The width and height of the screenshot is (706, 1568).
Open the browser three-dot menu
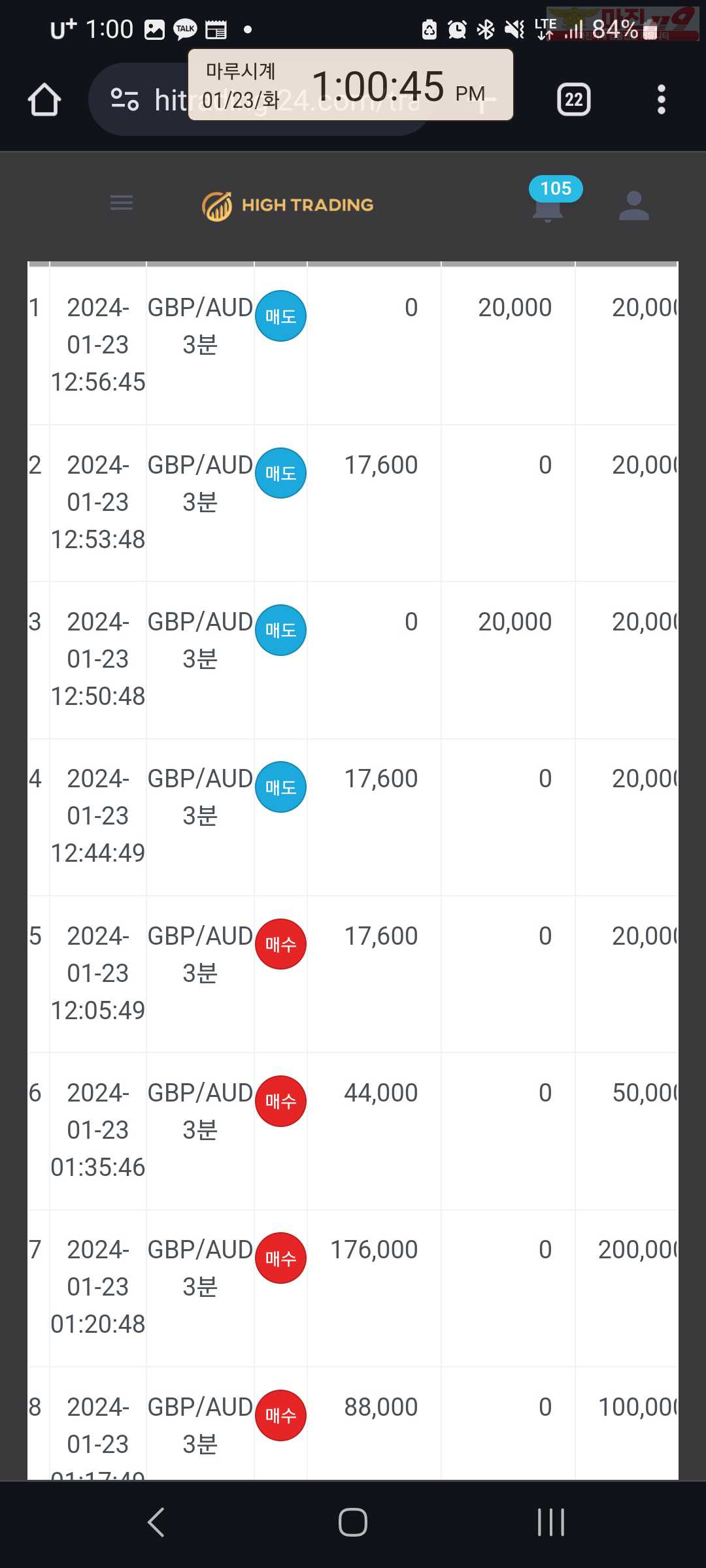661,99
